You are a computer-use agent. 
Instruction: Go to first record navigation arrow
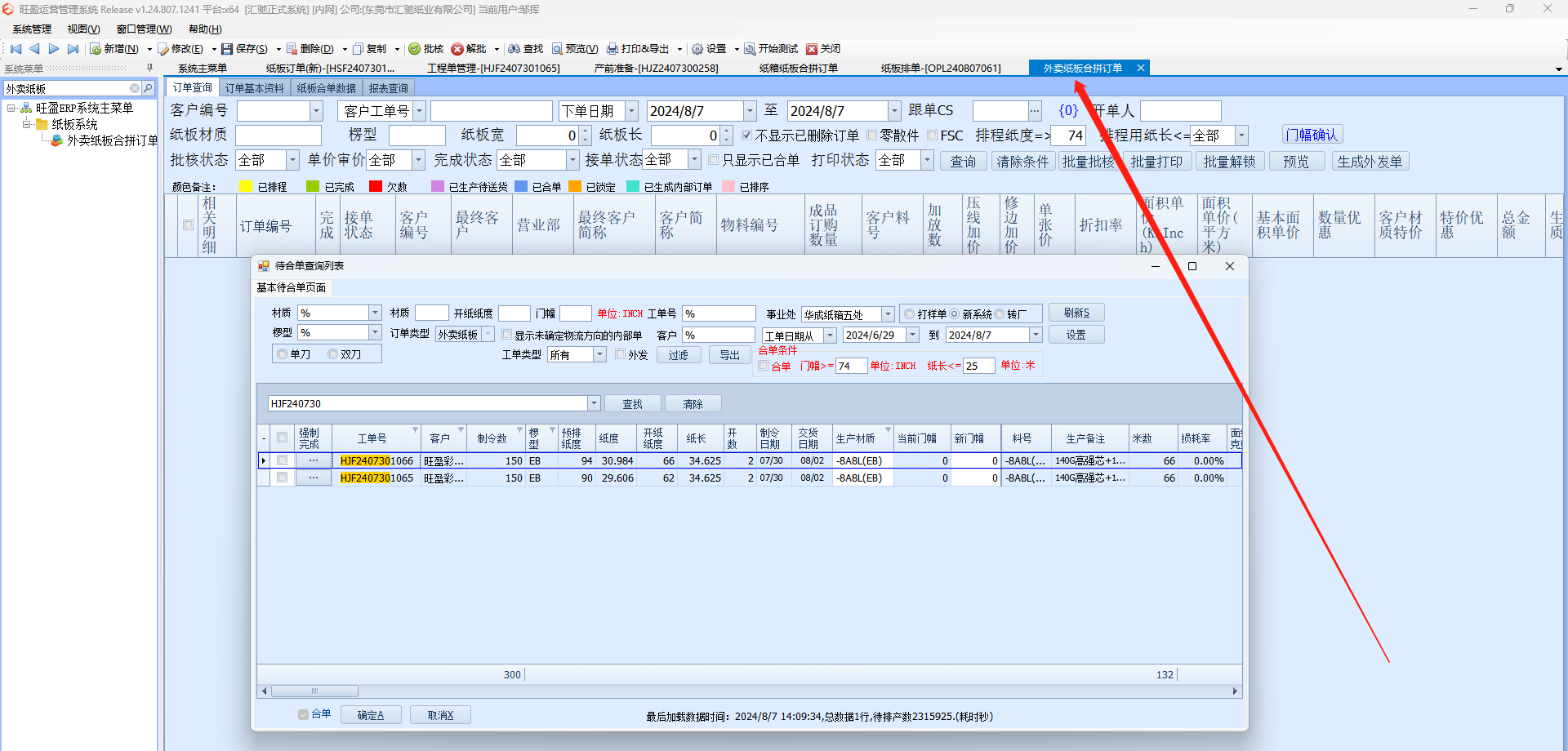coord(16,49)
